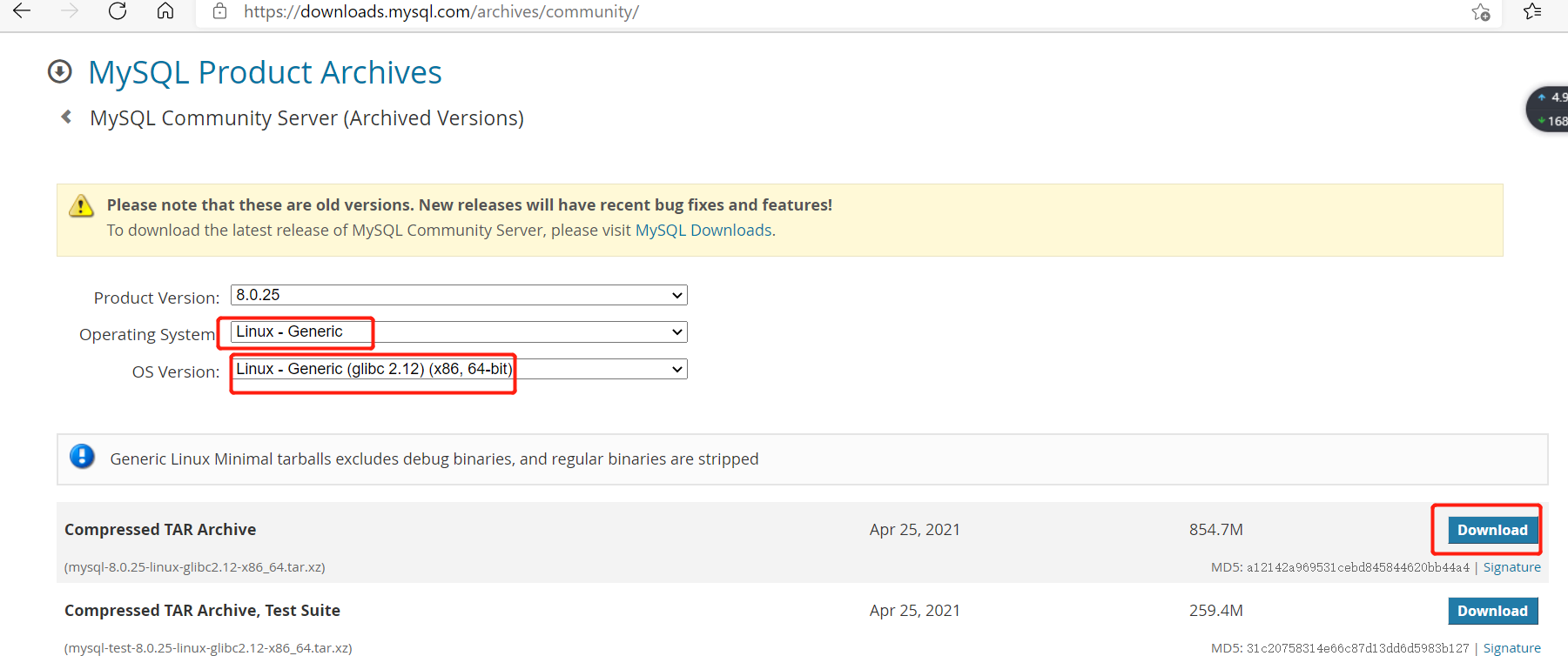Click filename mysql-8.0.25-linux-glibc2.12-x86_64.tar.xz
Viewport: 1568px width, 656px height.
point(195,567)
